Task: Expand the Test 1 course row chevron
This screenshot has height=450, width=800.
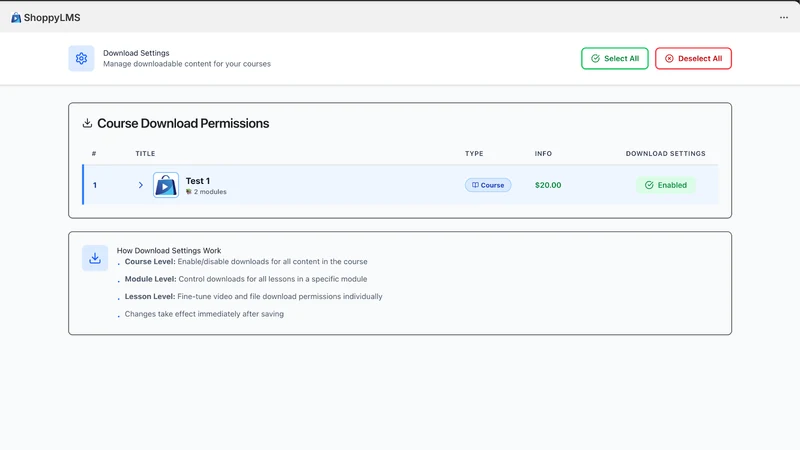Action: click(x=141, y=185)
